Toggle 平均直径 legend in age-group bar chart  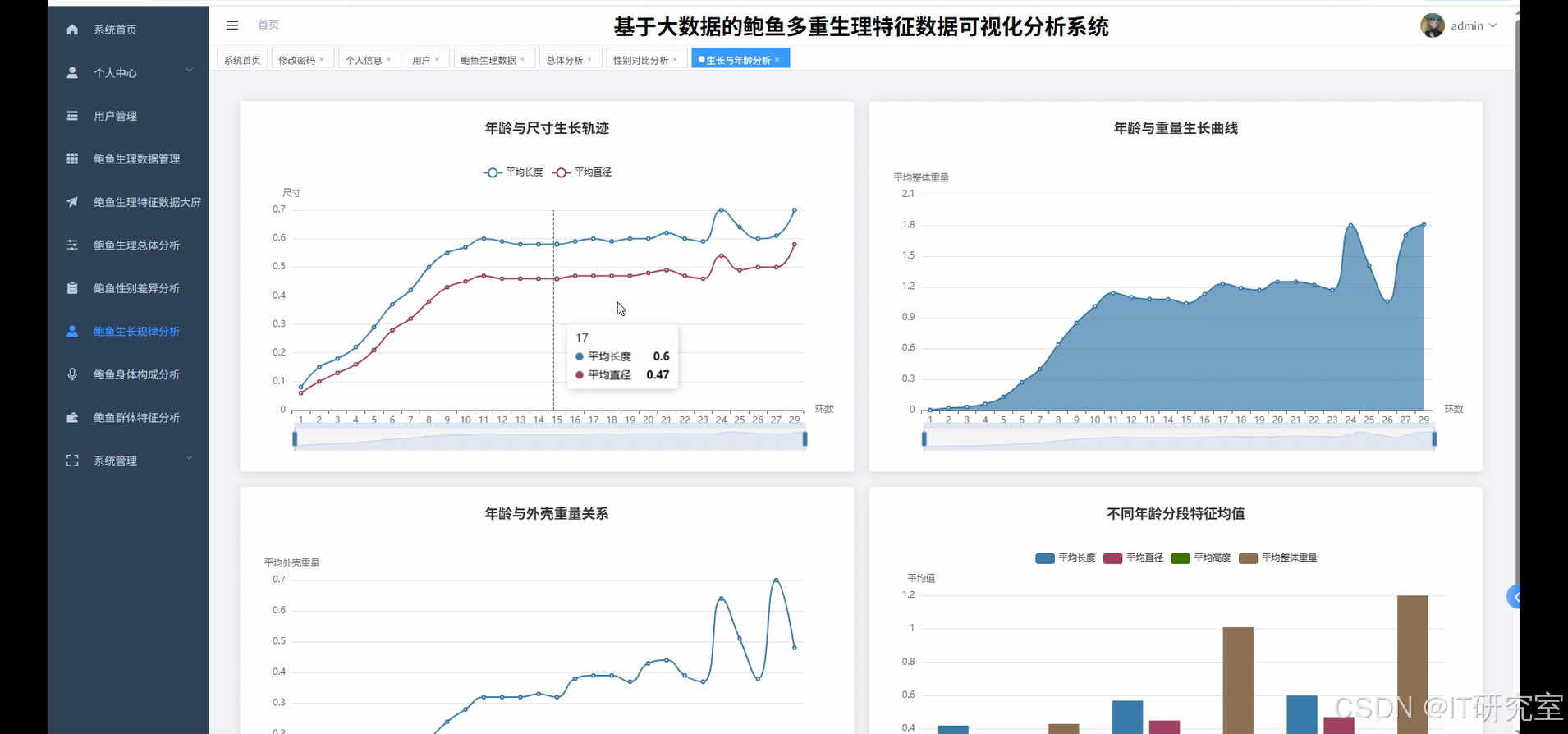(x=1134, y=558)
